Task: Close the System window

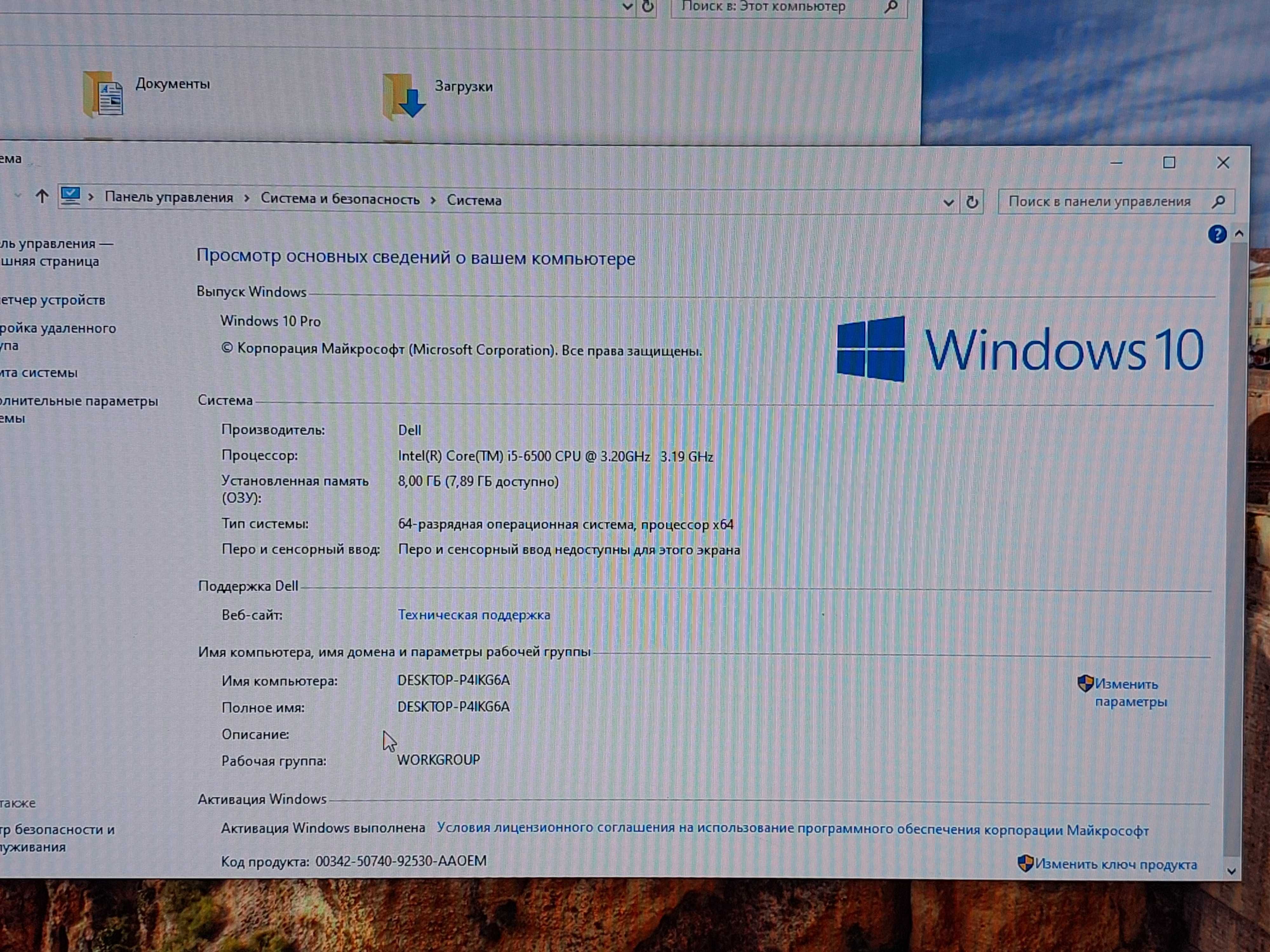Action: [x=1223, y=163]
